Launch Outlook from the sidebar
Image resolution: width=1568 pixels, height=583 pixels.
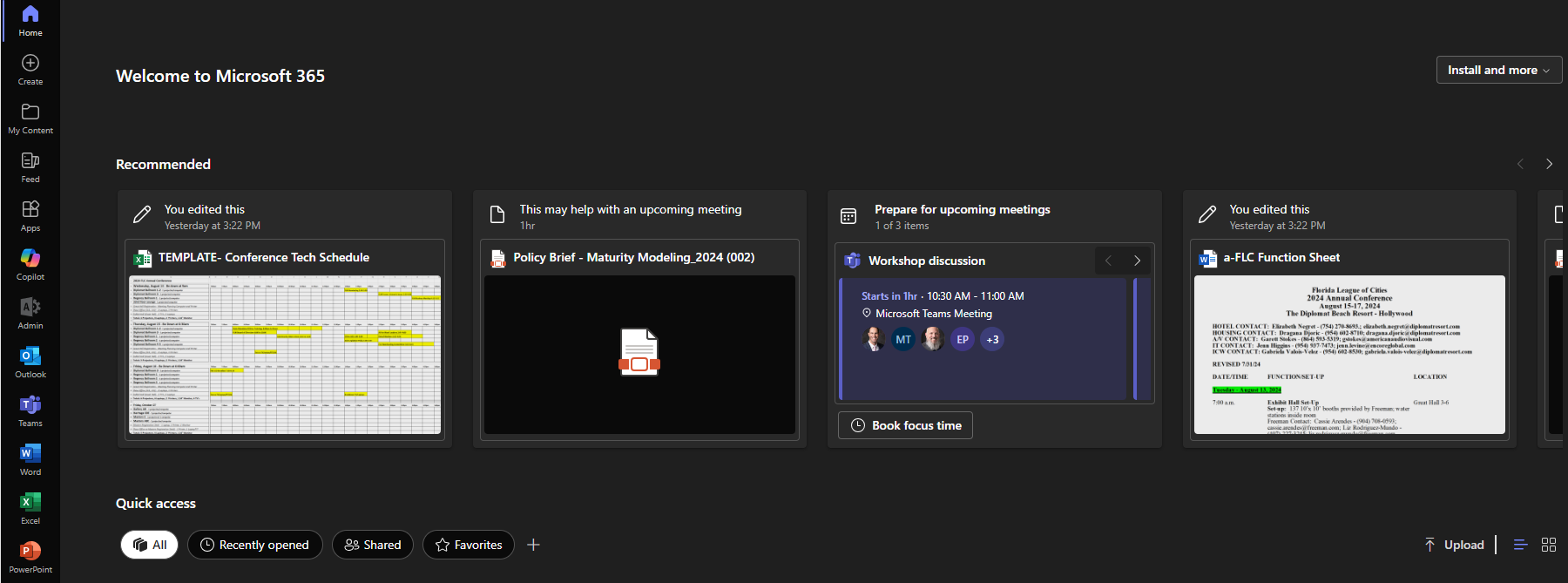[30, 363]
